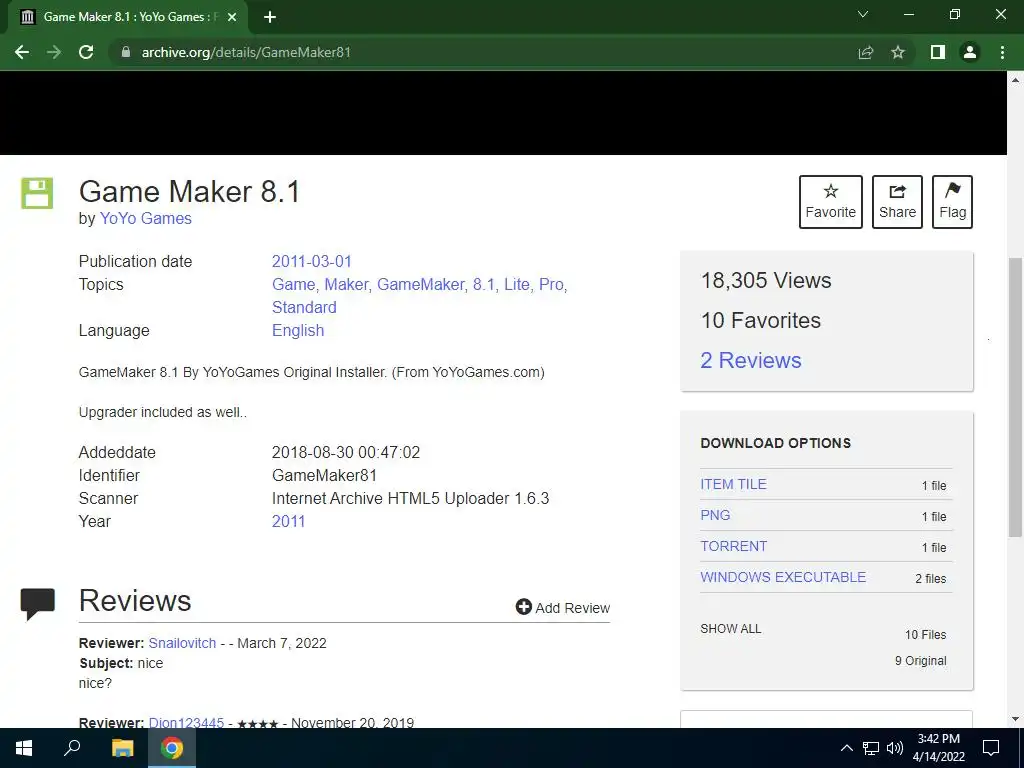Open taskbar search magnifier

pos(72,748)
